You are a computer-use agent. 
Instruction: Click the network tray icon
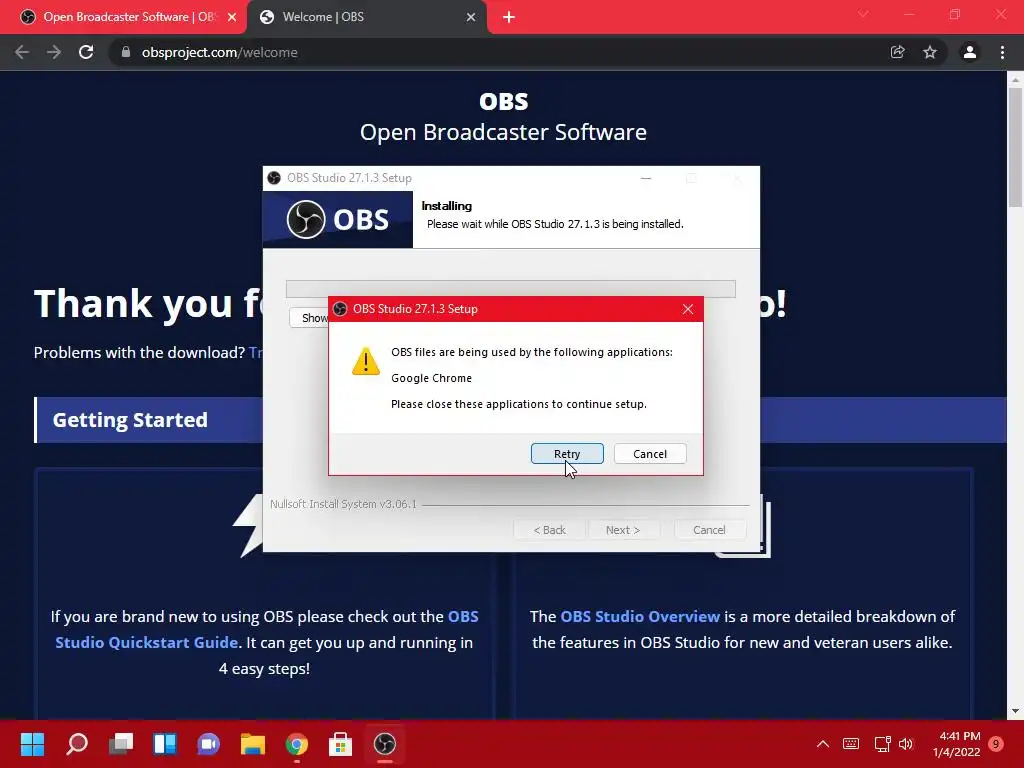point(882,744)
